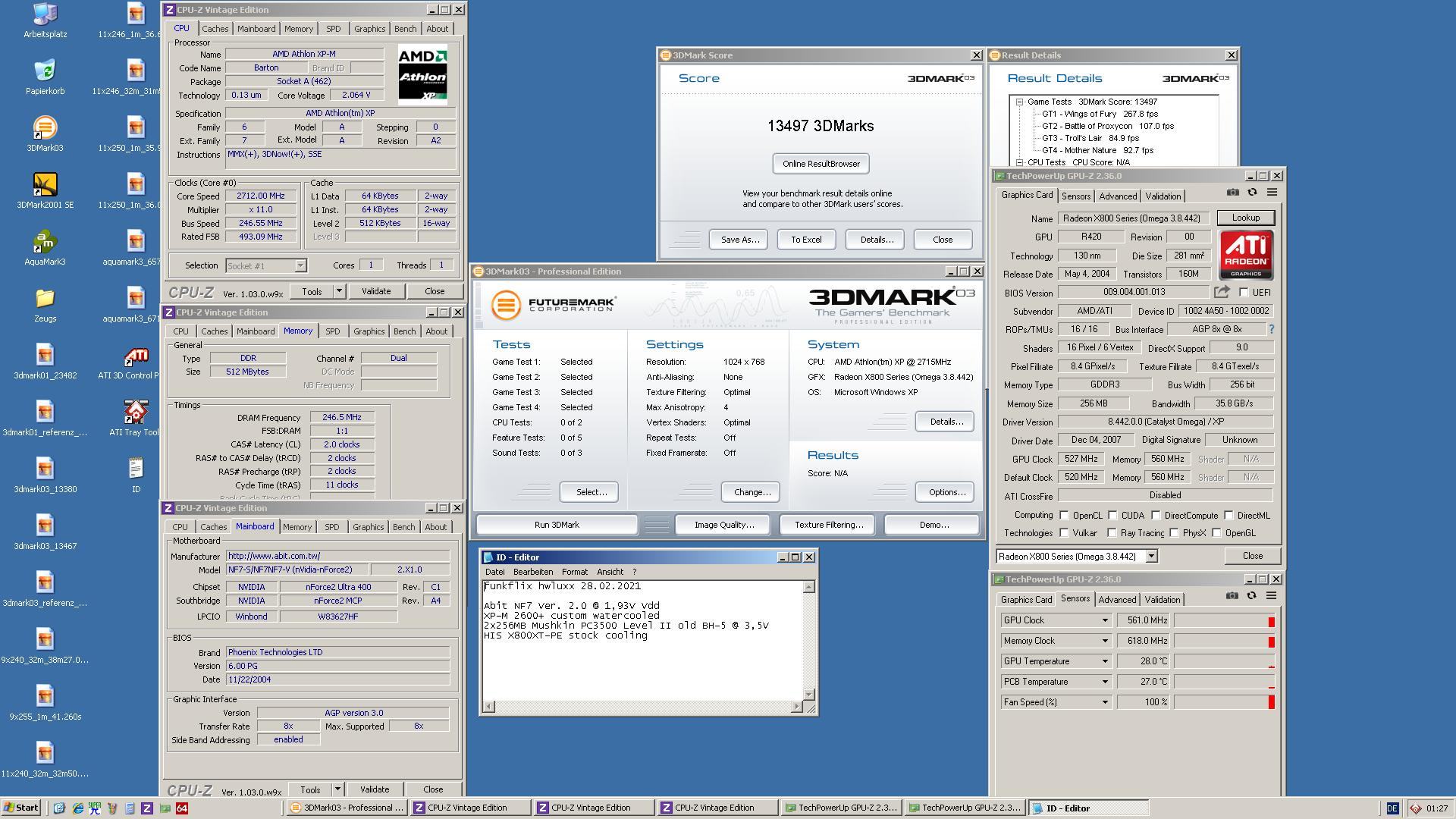Screen dimensions: 1456x819
Task: Click refresh icon in the GPU-Z Sensors window
Action: click(x=1252, y=596)
